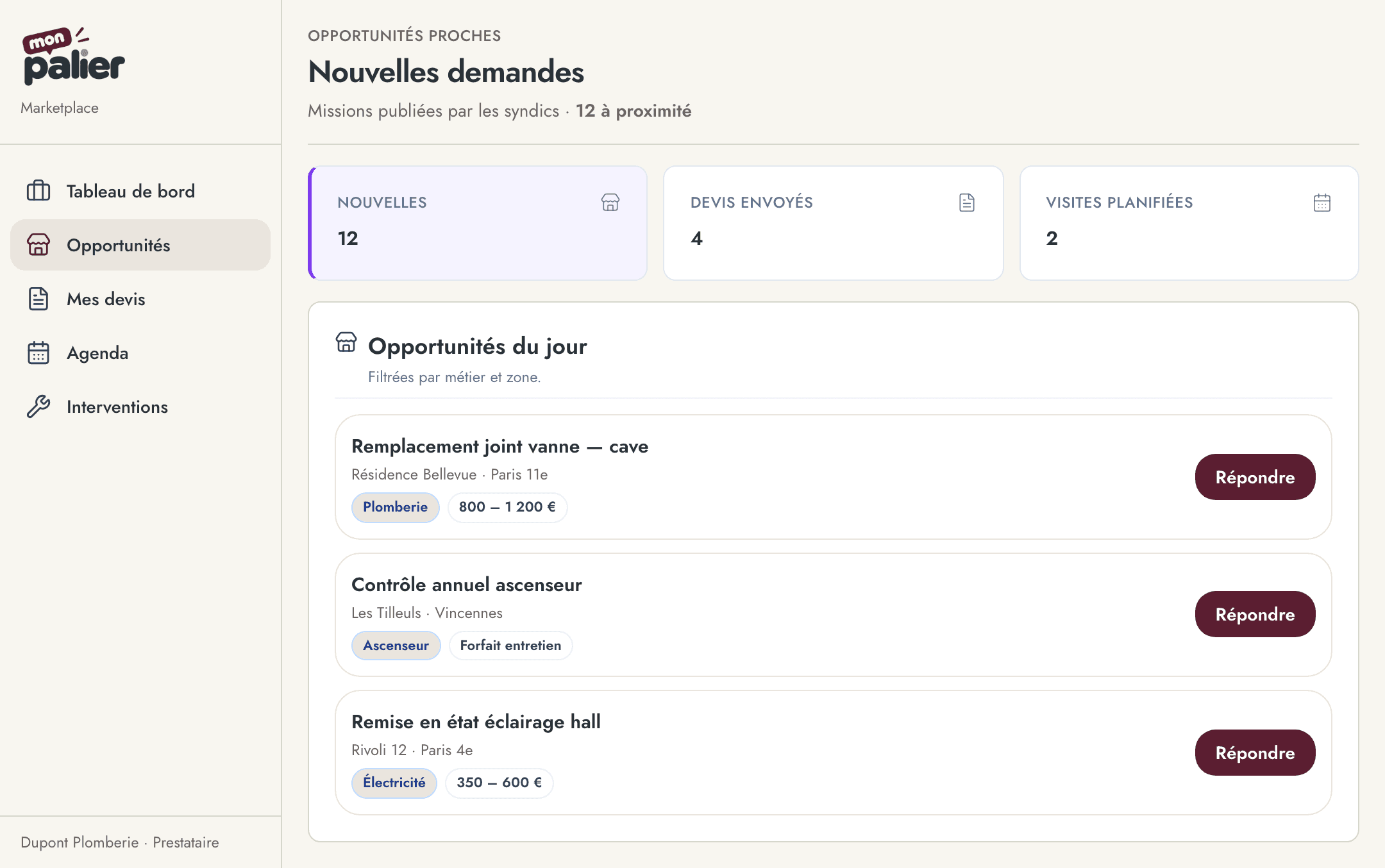Image resolution: width=1385 pixels, height=868 pixels.
Task: Open Tableau de bord in the sidebar
Action: tap(140, 190)
